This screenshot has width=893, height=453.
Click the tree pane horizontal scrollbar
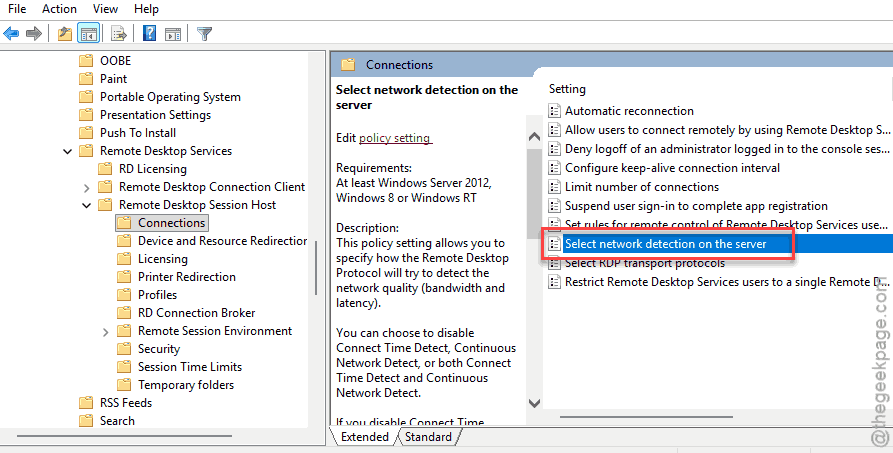[124, 436]
